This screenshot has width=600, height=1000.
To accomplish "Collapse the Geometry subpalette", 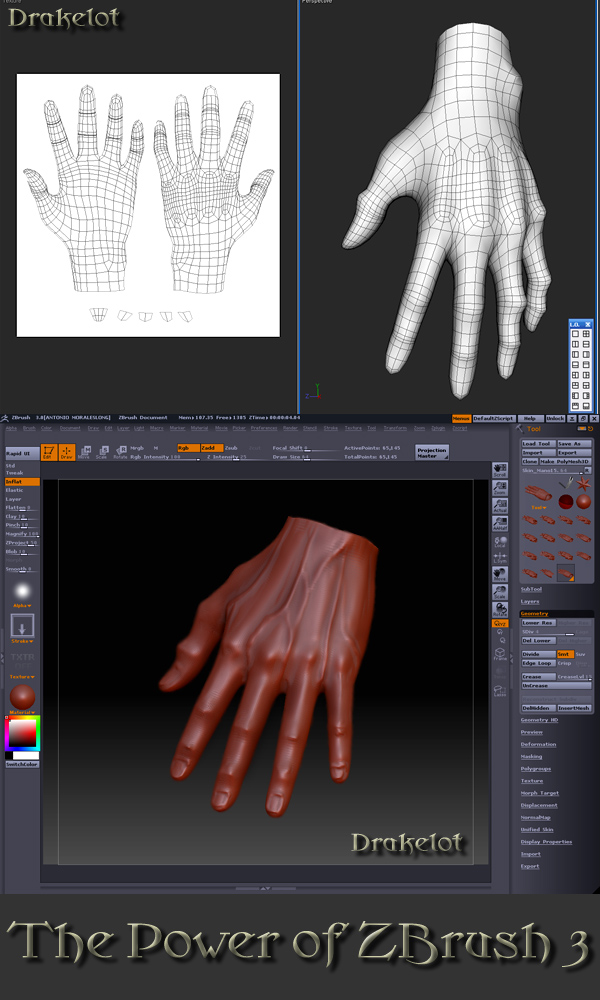I will pyautogui.click(x=534, y=614).
